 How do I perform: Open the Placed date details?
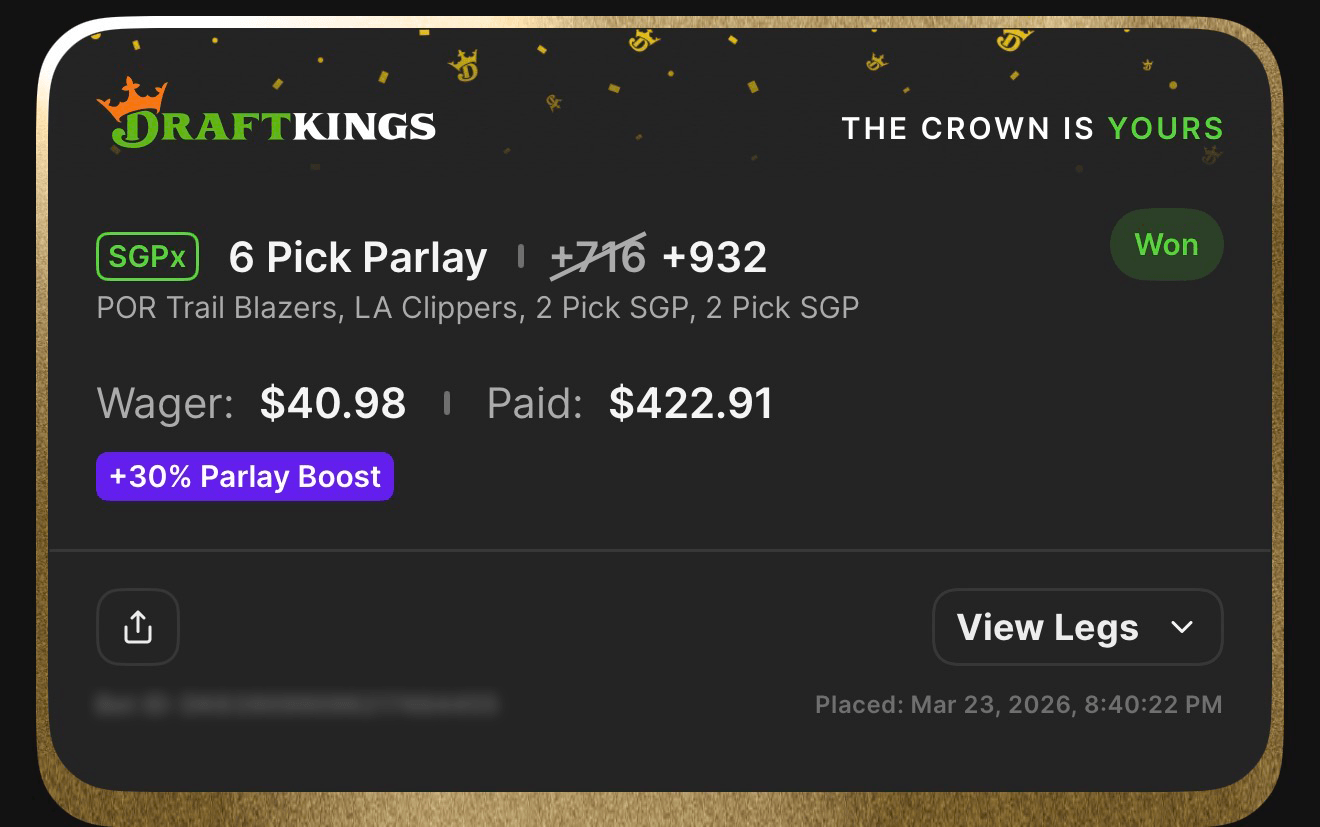[1019, 704]
